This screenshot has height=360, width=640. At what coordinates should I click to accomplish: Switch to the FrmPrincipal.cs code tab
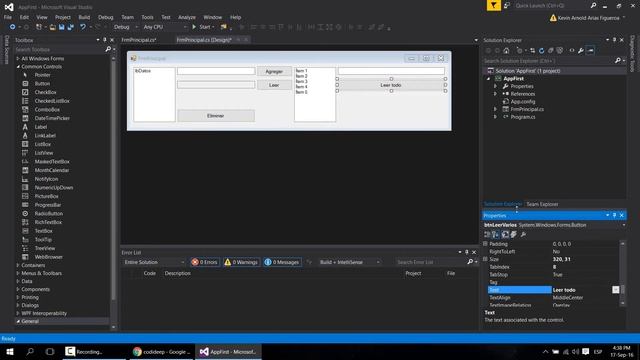(x=139, y=40)
